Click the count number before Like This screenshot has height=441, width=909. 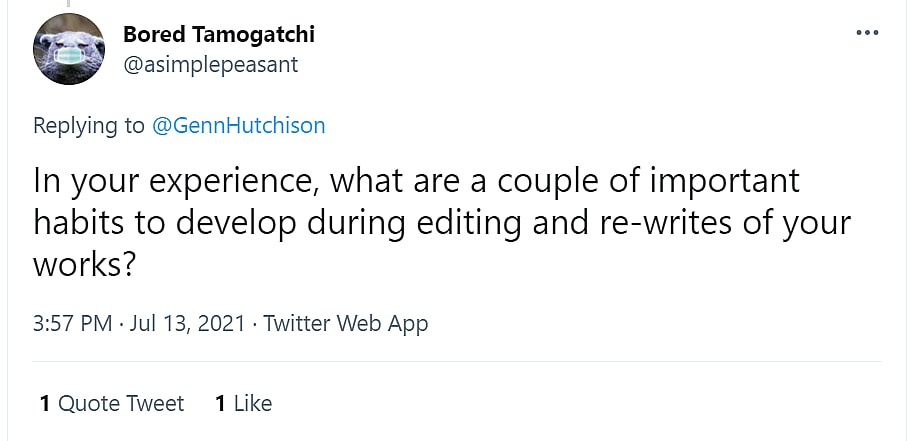[220, 403]
